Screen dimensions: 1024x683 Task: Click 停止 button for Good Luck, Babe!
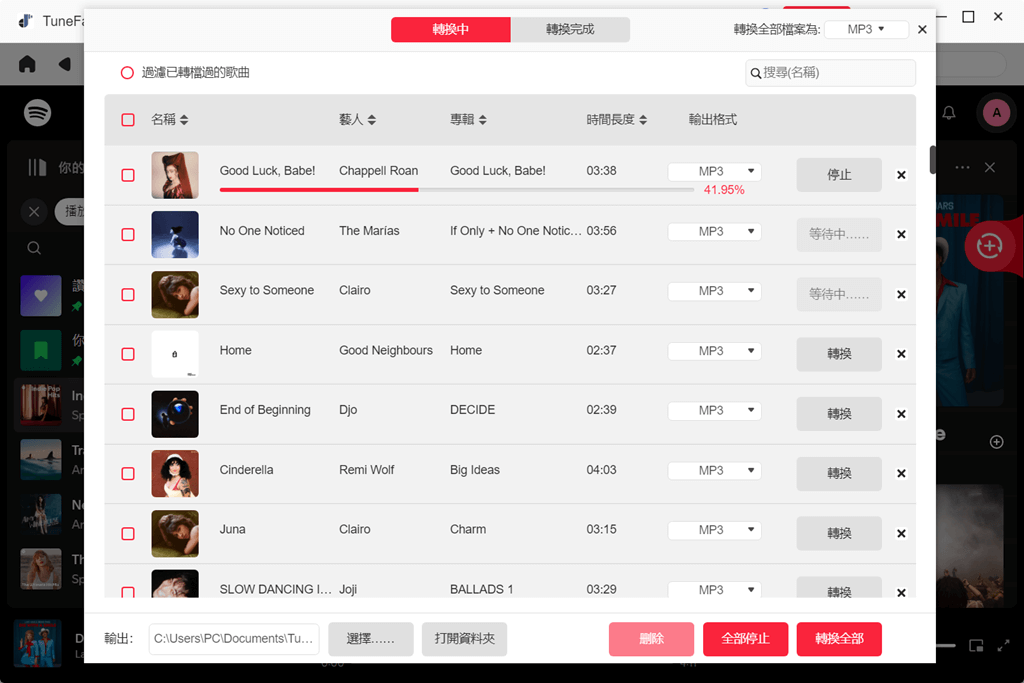tap(839, 175)
